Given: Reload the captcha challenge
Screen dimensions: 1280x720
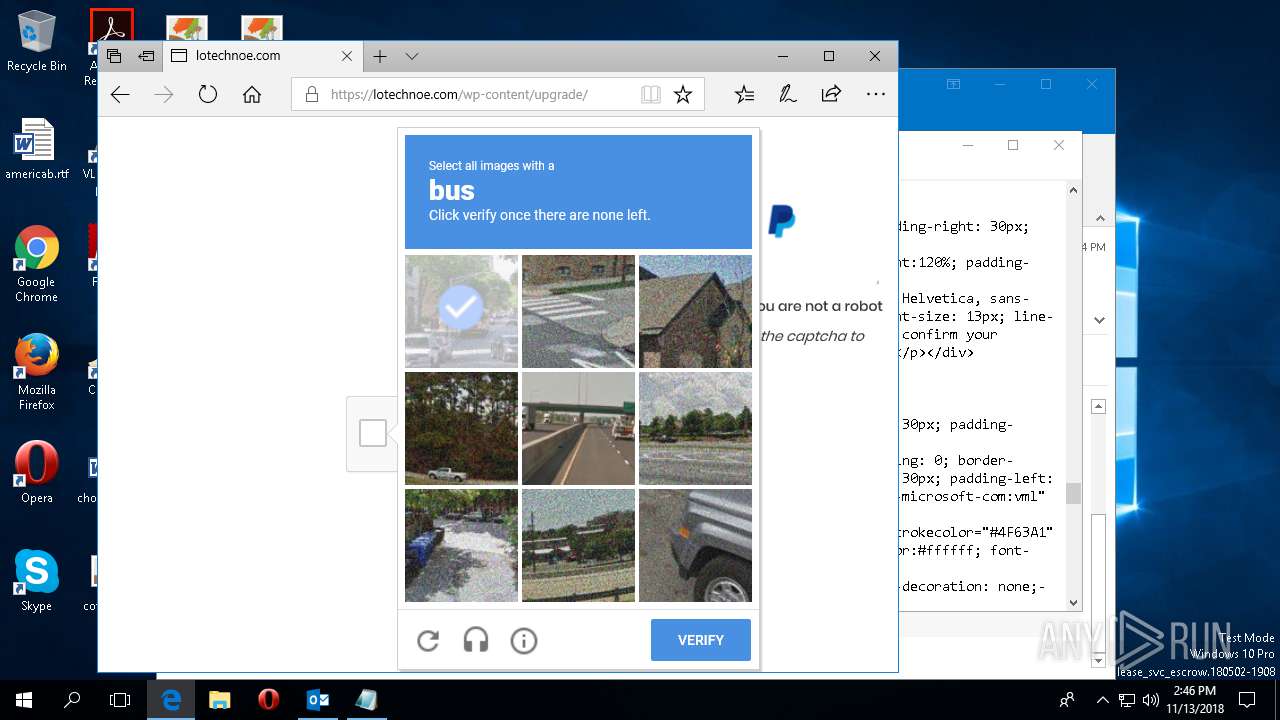Looking at the screenshot, I should click(428, 640).
